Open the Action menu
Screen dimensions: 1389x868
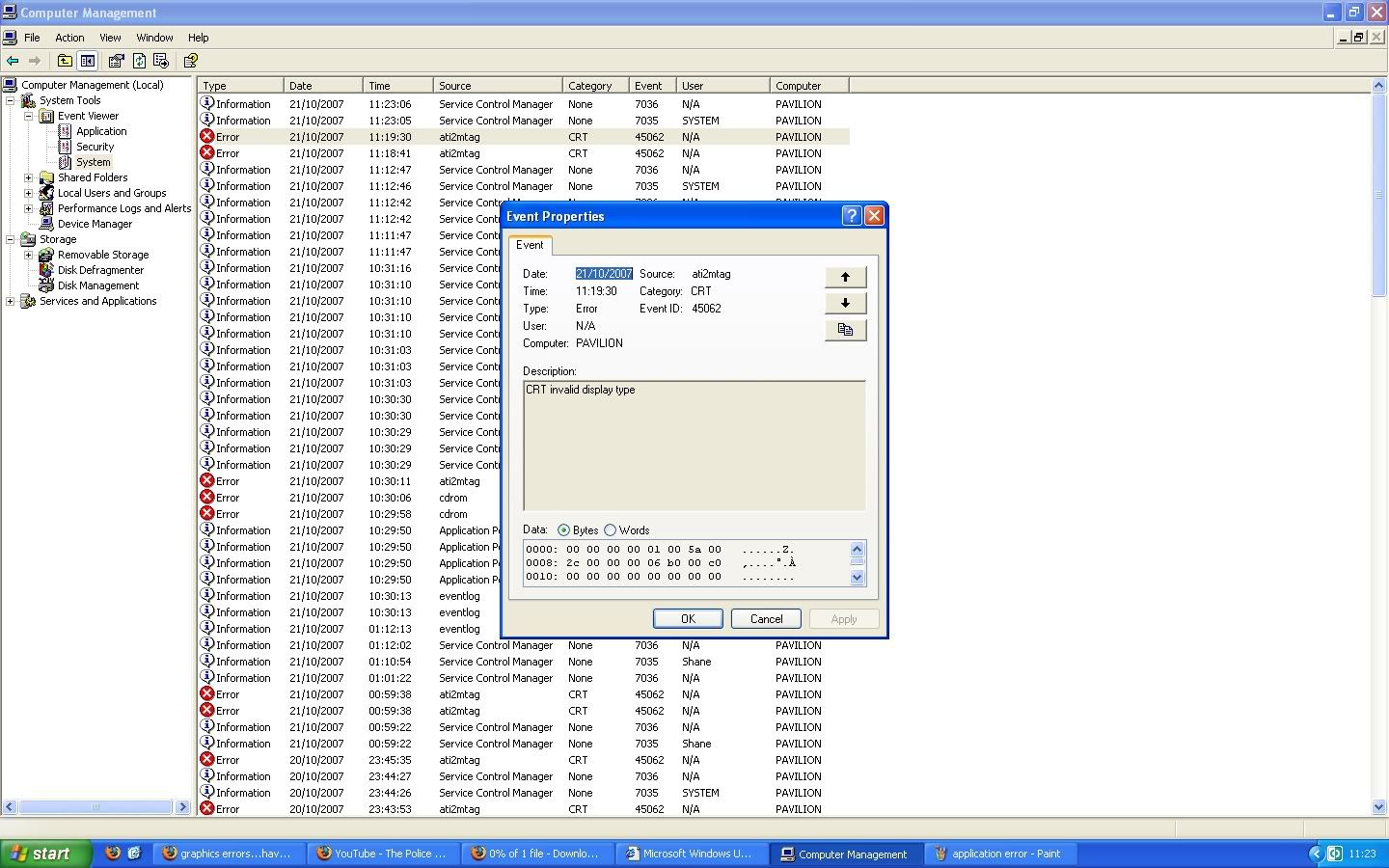coord(69,38)
